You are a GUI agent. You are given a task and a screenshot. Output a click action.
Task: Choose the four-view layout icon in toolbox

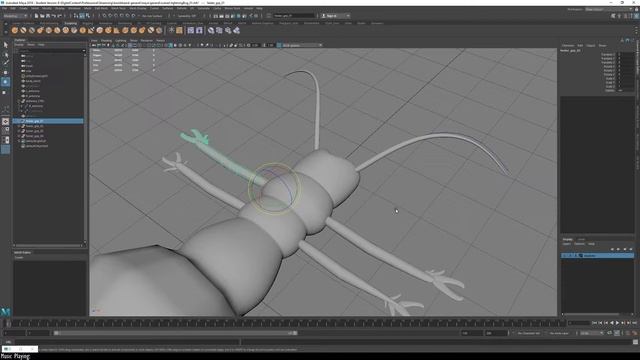[5, 131]
